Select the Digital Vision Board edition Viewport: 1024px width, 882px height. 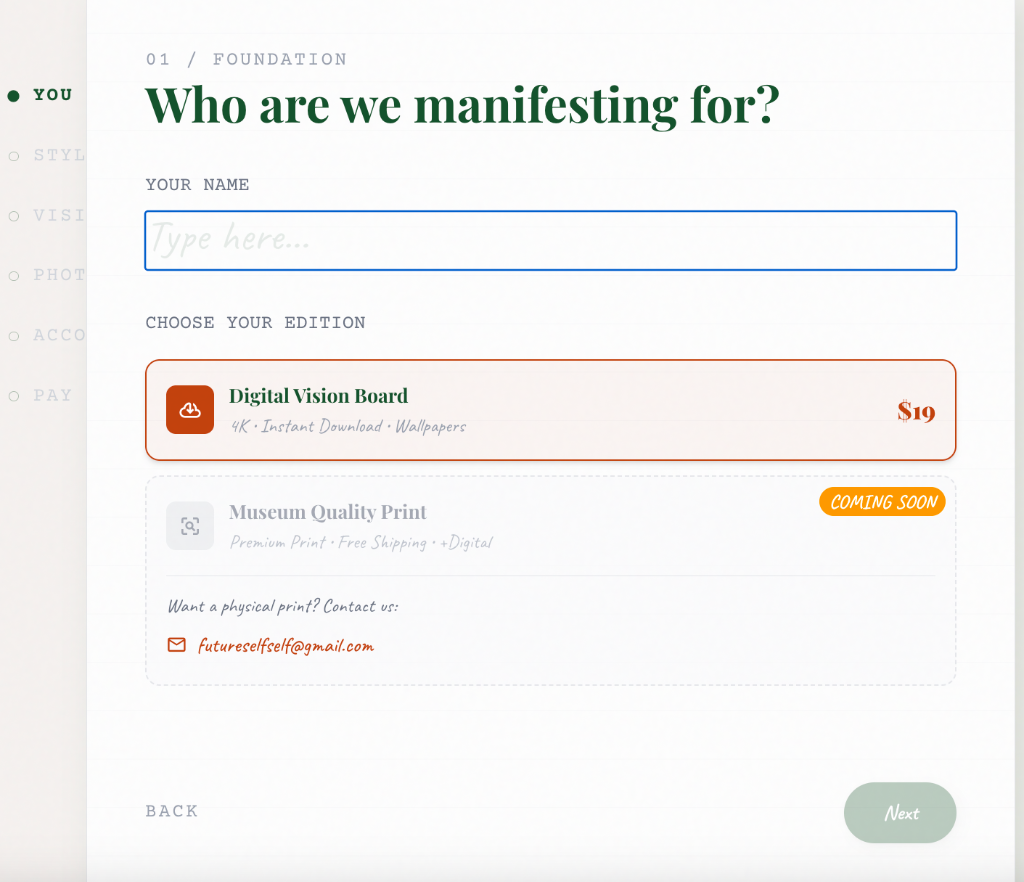point(550,410)
